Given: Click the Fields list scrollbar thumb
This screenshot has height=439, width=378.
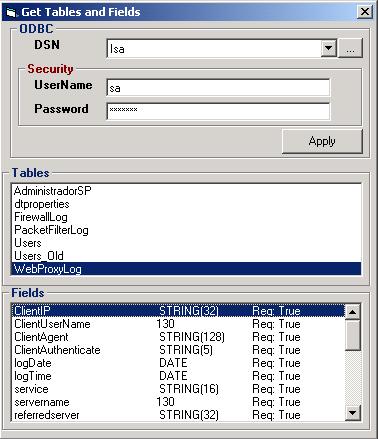Looking at the screenshot, I should (352, 335).
